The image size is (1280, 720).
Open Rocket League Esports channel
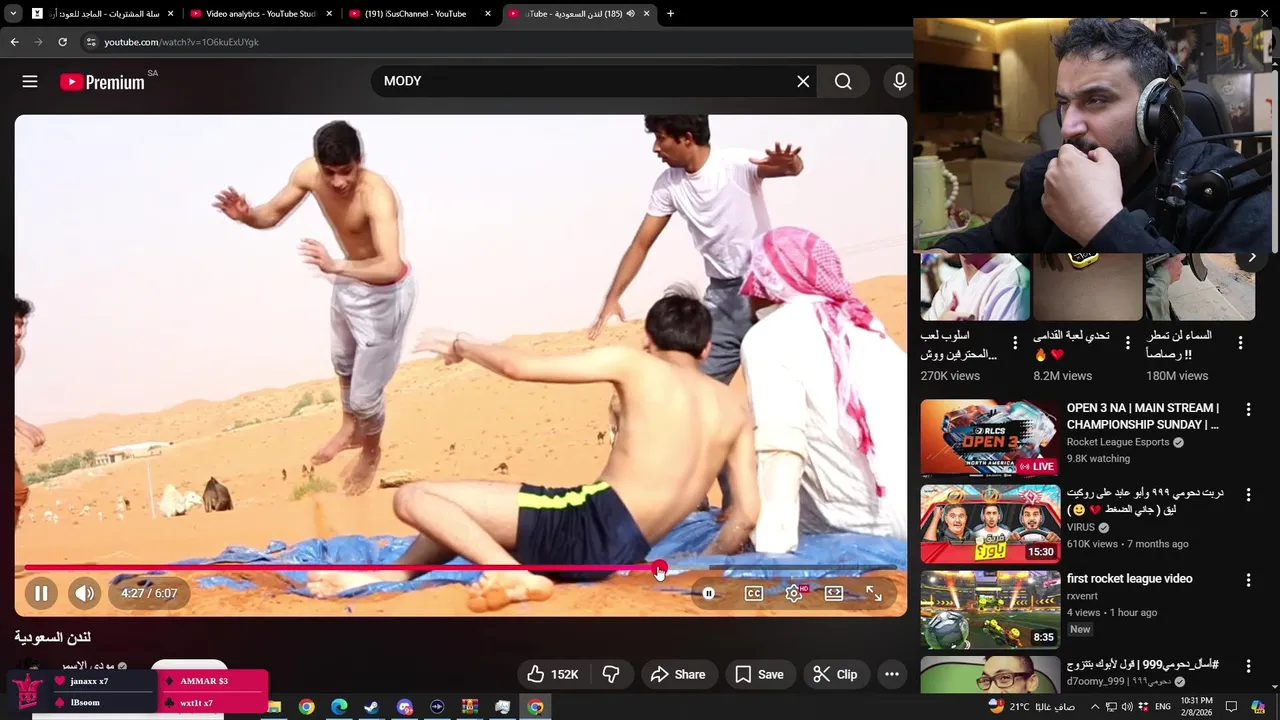tap(1118, 442)
